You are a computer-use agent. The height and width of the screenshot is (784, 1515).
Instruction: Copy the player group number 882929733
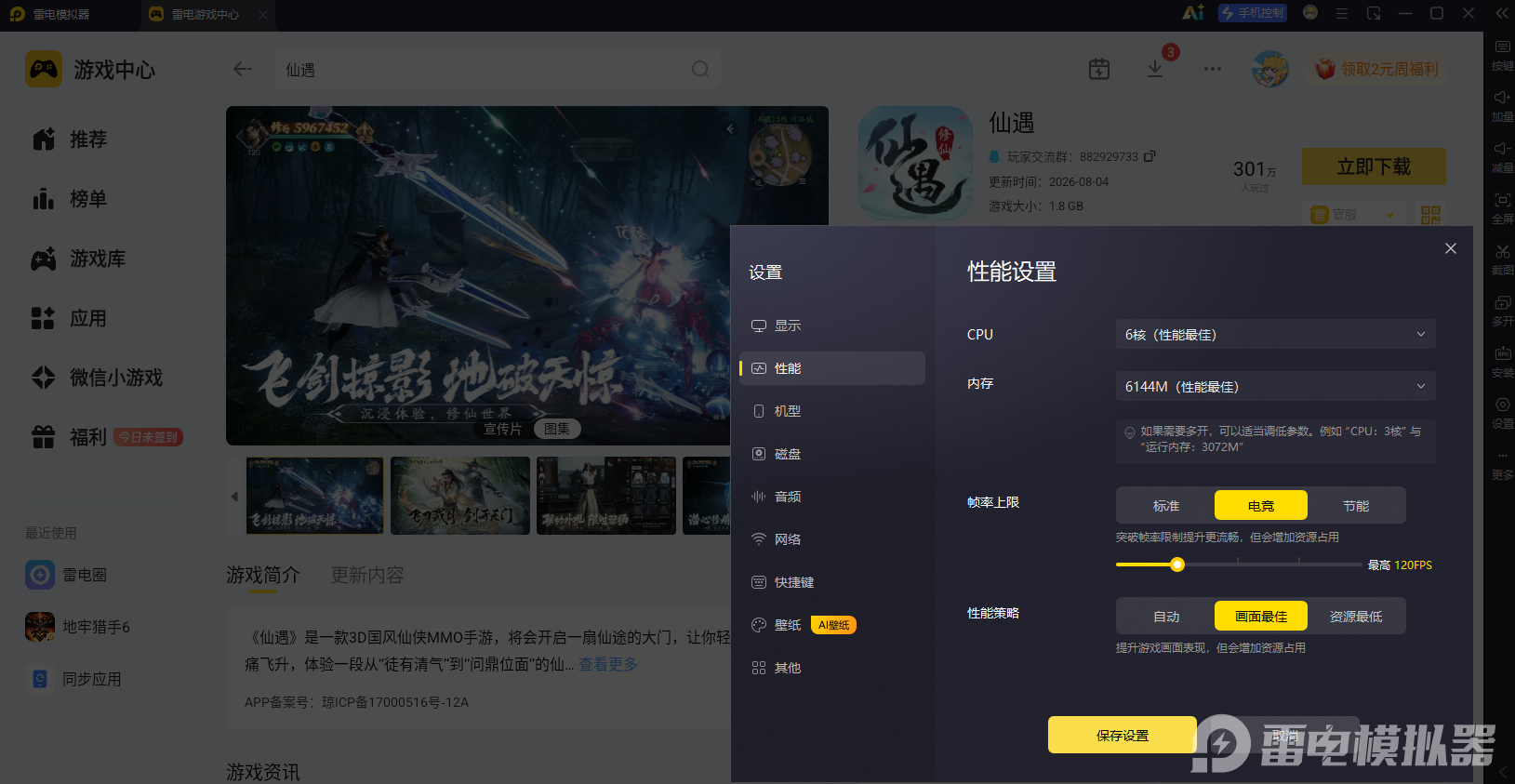[x=1150, y=156]
